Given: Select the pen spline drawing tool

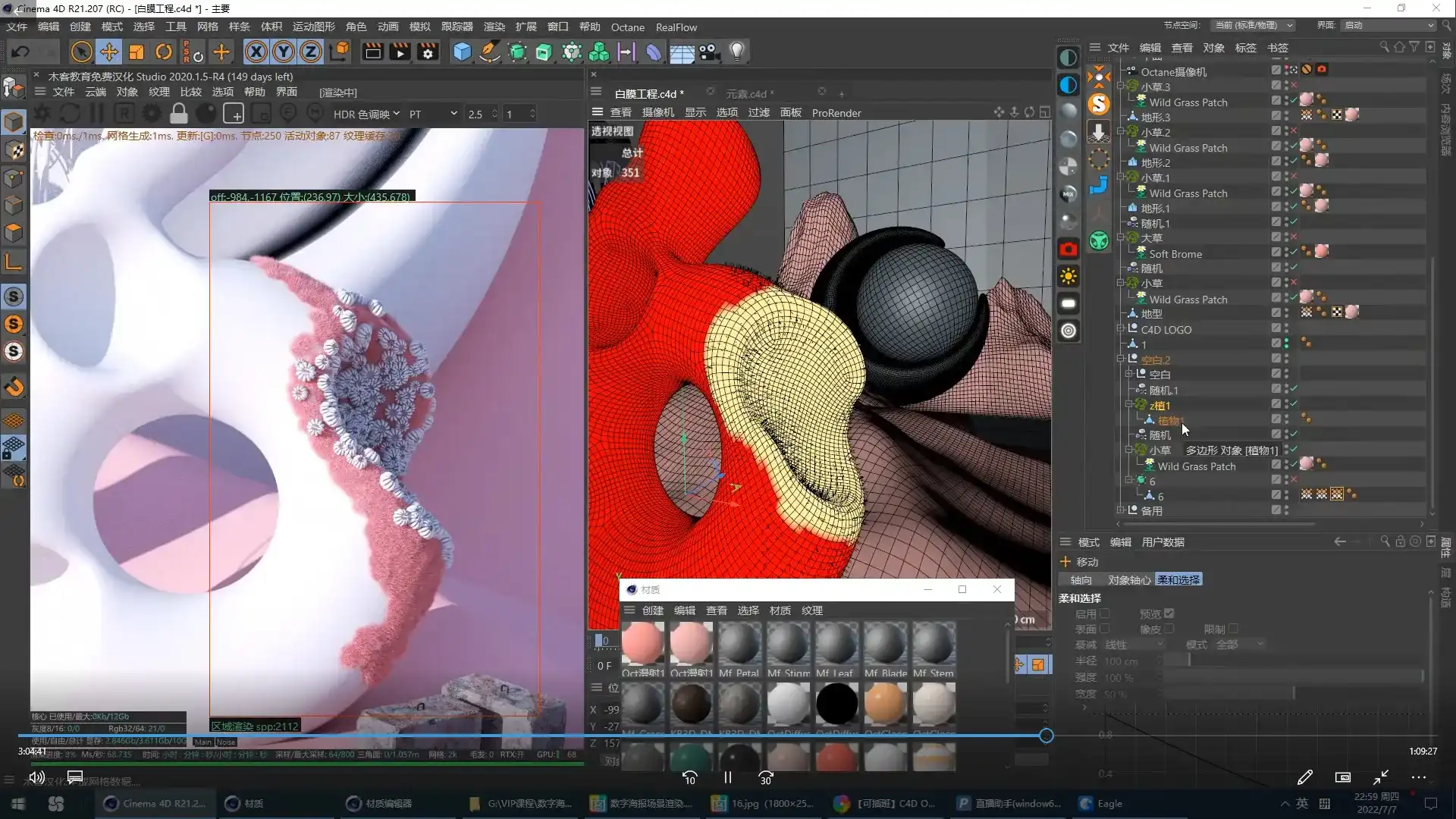Looking at the screenshot, I should (489, 52).
